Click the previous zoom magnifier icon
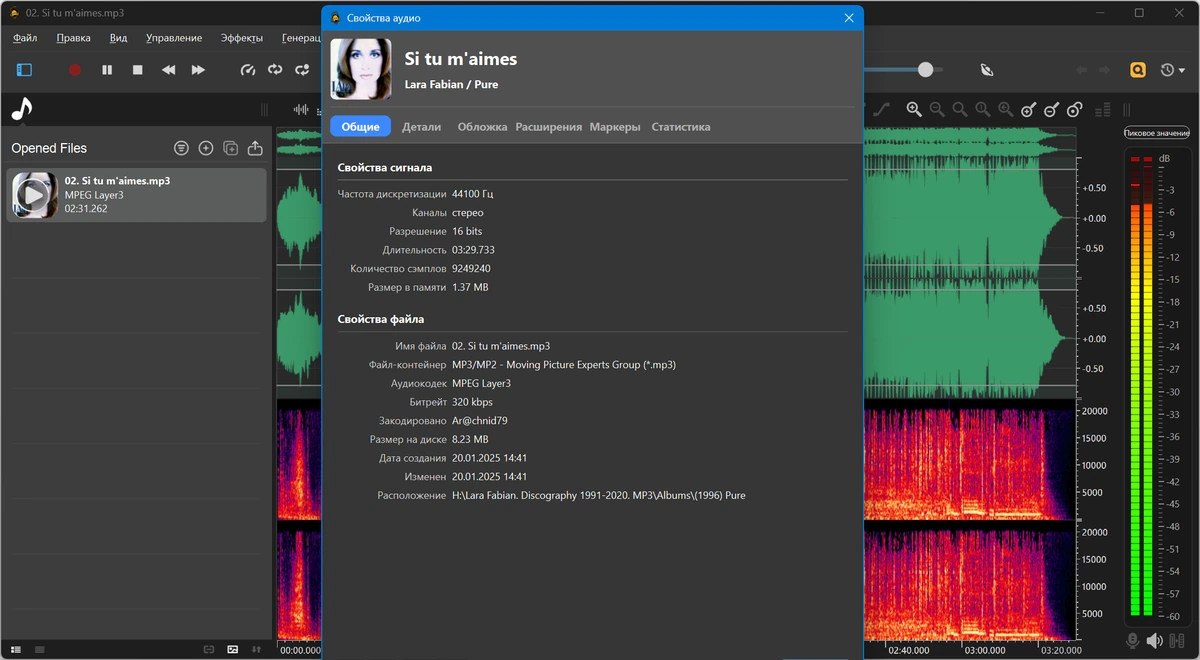The width and height of the screenshot is (1200, 660). (1006, 109)
